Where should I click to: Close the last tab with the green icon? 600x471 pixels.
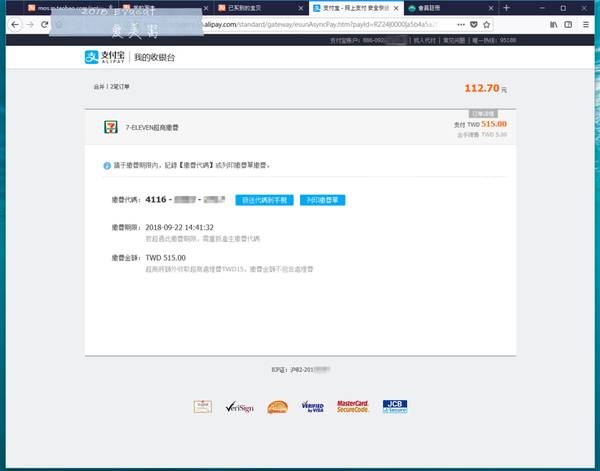[491, 8]
